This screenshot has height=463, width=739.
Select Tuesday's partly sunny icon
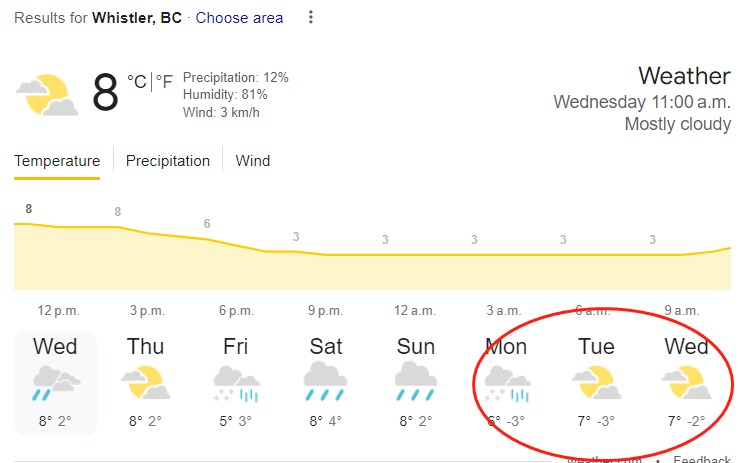[596, 382]
